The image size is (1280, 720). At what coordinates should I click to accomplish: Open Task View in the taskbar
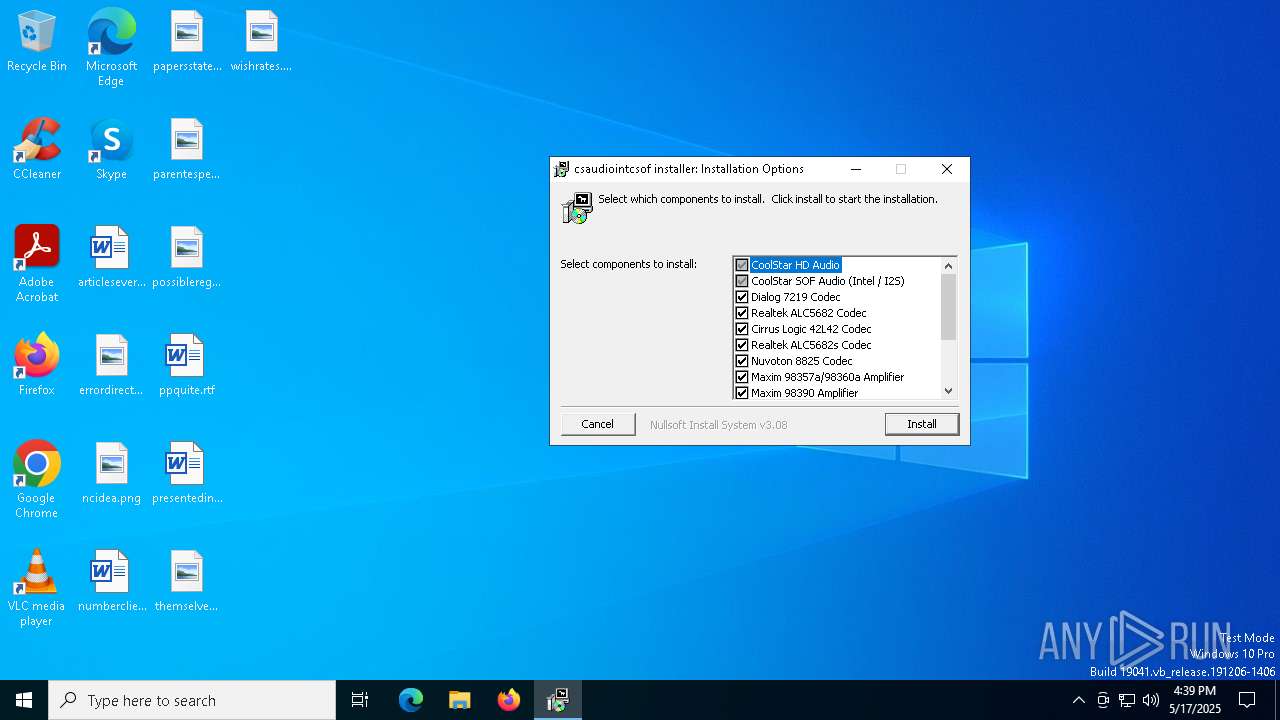click(x=360, y=700)
